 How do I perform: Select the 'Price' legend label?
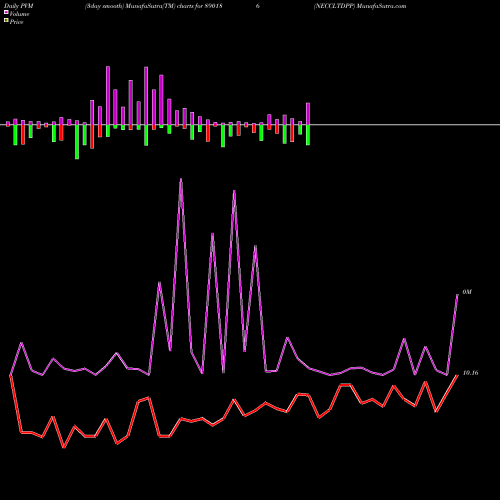[16, 22]
